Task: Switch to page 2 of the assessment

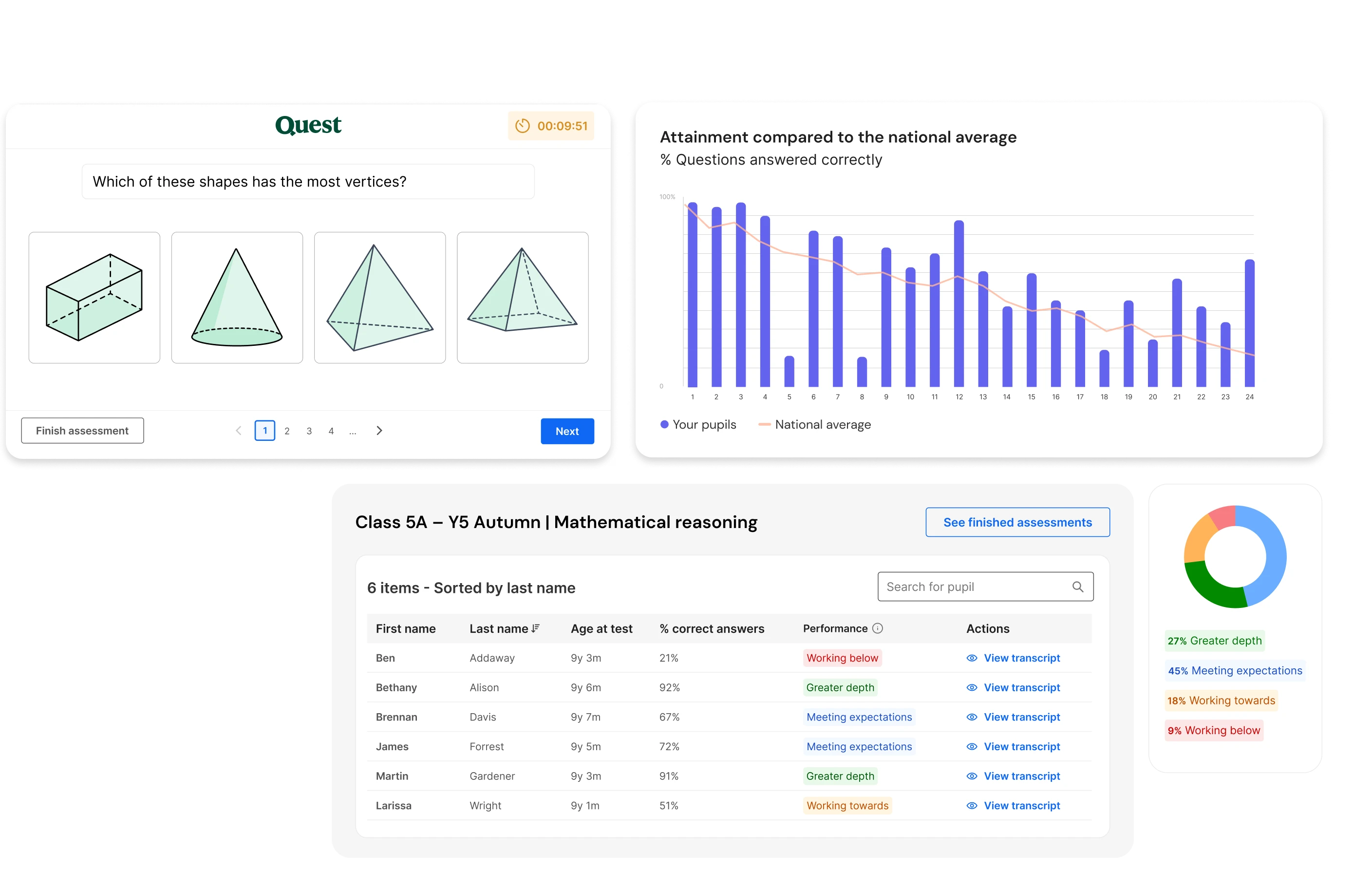Action: pyautogui.click(x=287, y=431)
